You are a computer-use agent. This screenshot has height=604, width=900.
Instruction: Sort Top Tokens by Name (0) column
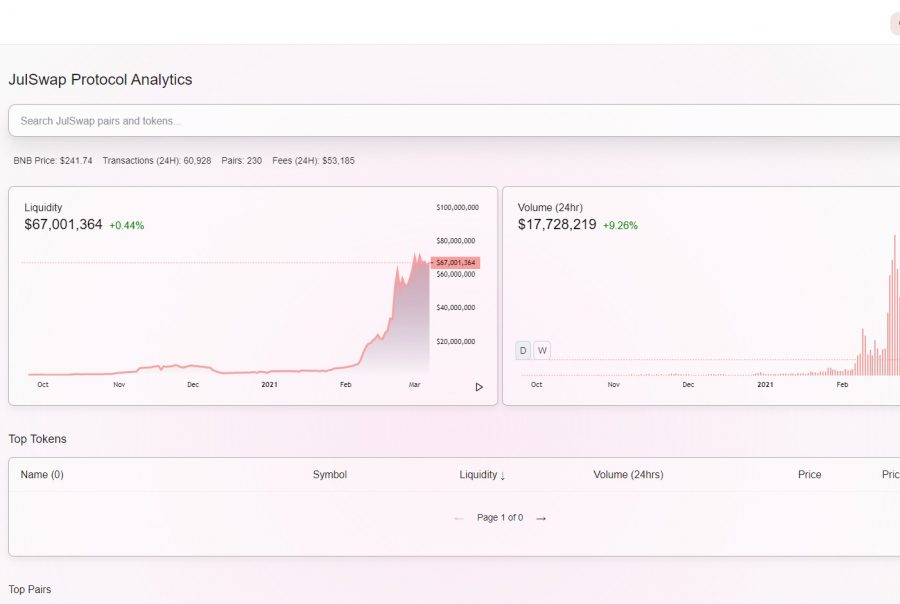click(42, 475)
